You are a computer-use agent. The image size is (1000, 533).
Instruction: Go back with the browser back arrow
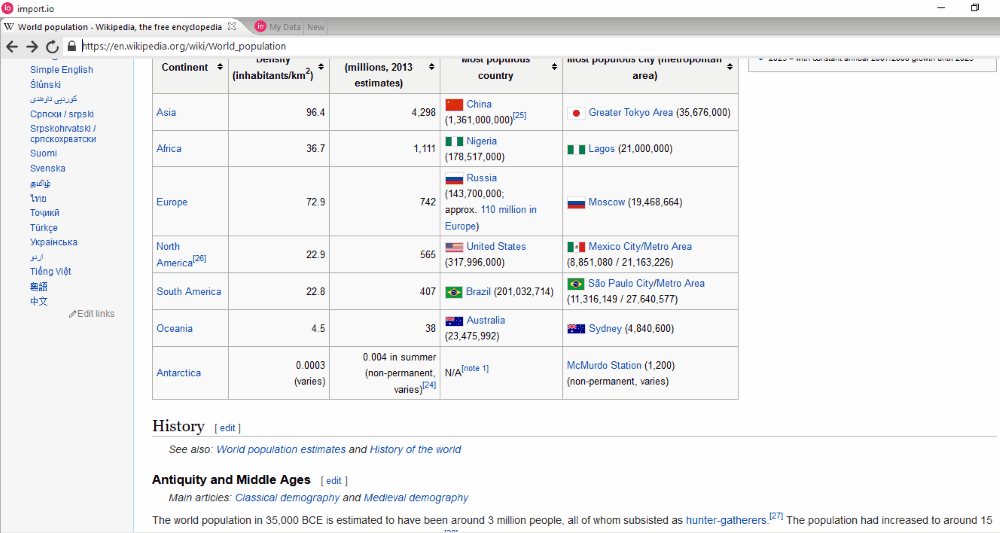(x=11, y=47)
